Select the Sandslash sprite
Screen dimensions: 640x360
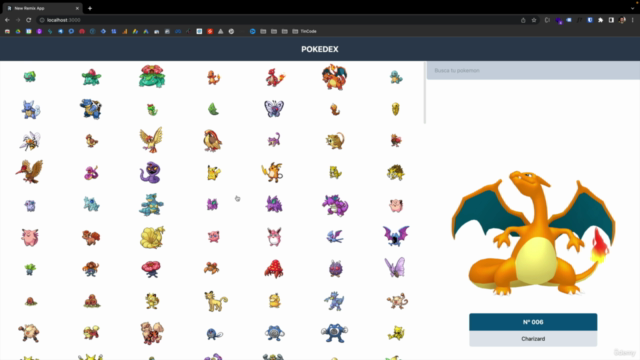coord(396,173)
